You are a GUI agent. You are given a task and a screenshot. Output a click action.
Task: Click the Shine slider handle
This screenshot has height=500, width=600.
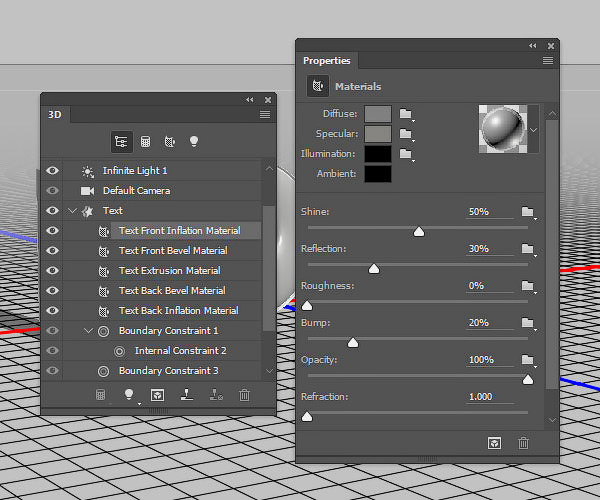[419, 231]
